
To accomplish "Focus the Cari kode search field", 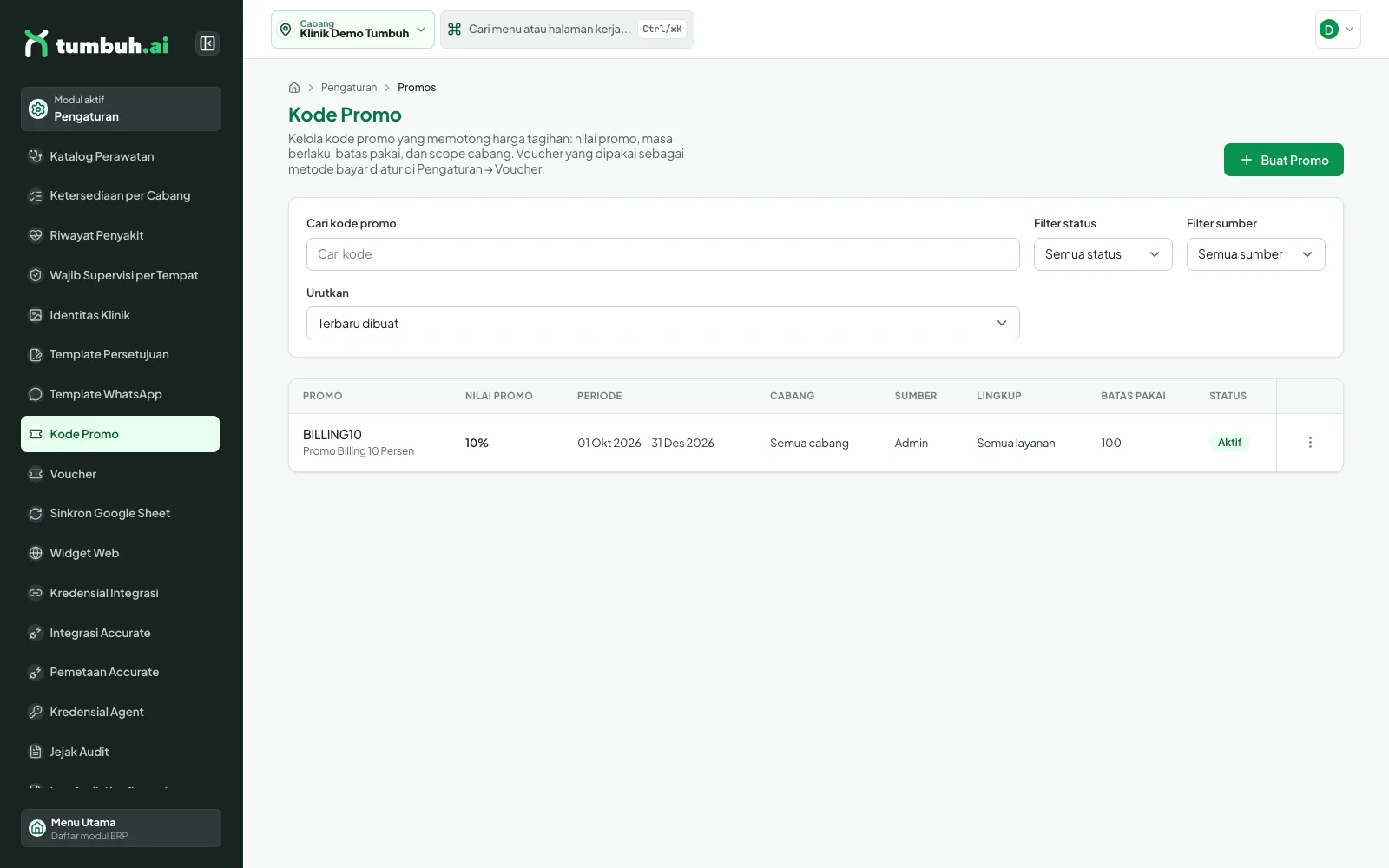I will 662,254.
